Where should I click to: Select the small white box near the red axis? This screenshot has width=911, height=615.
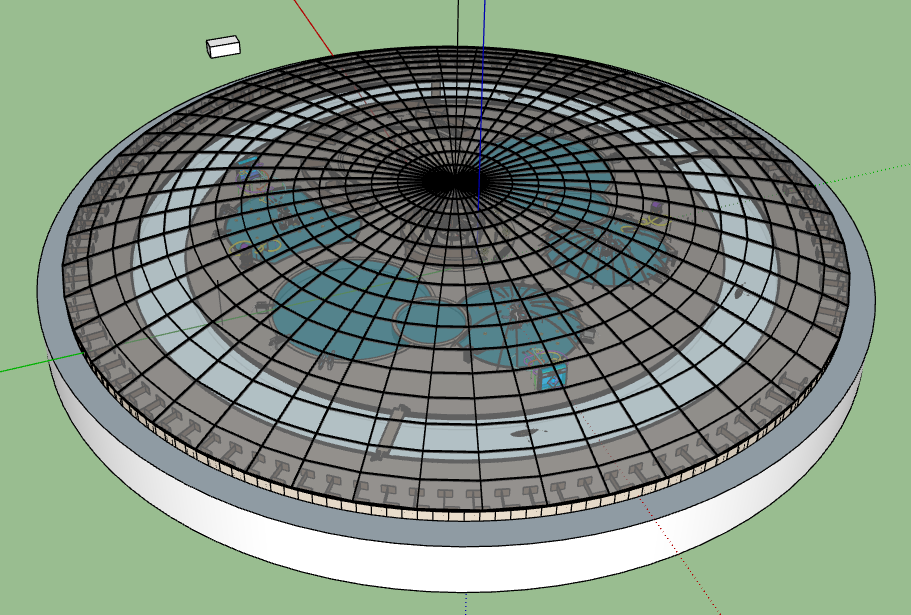tap(223, 46)
